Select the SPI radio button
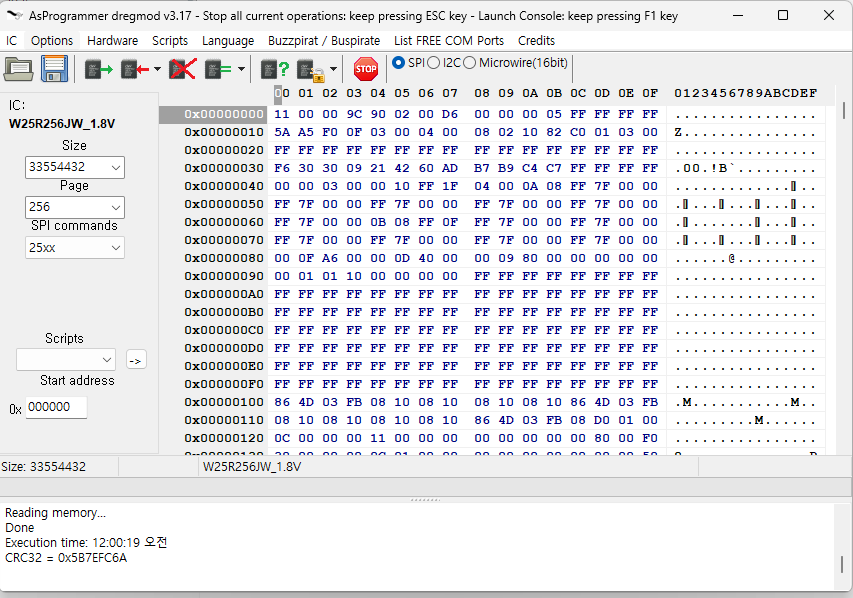Viewport: 853px width, 598px height. (x=398, y=63)
